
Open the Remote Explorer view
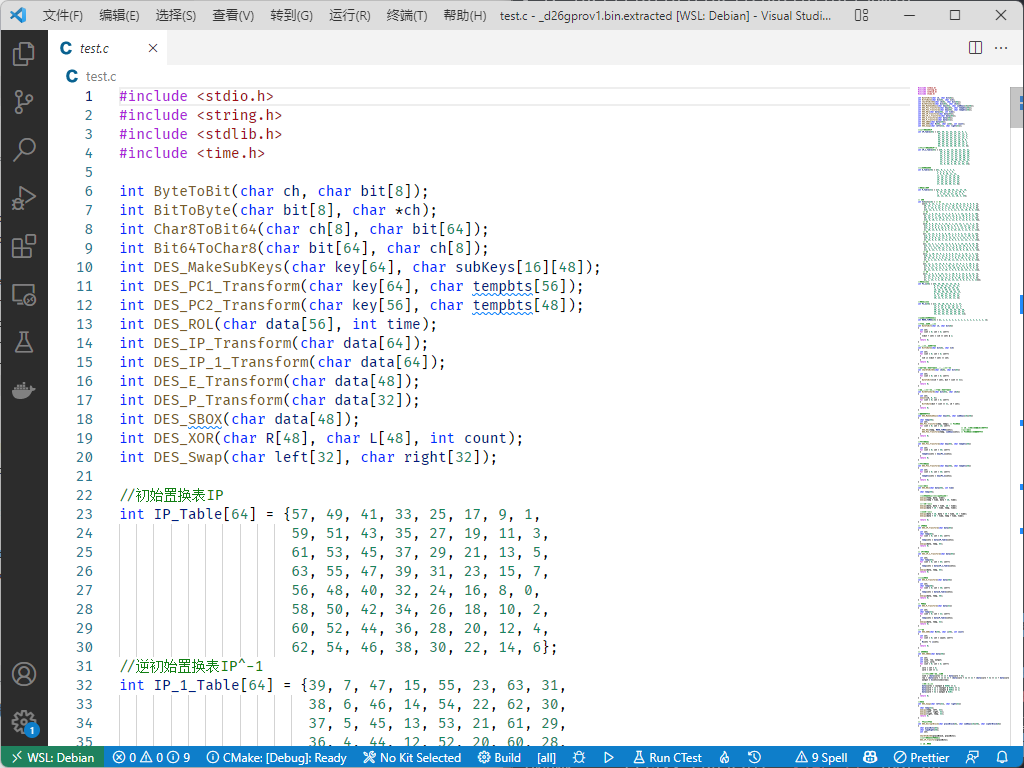click(24, 295)
